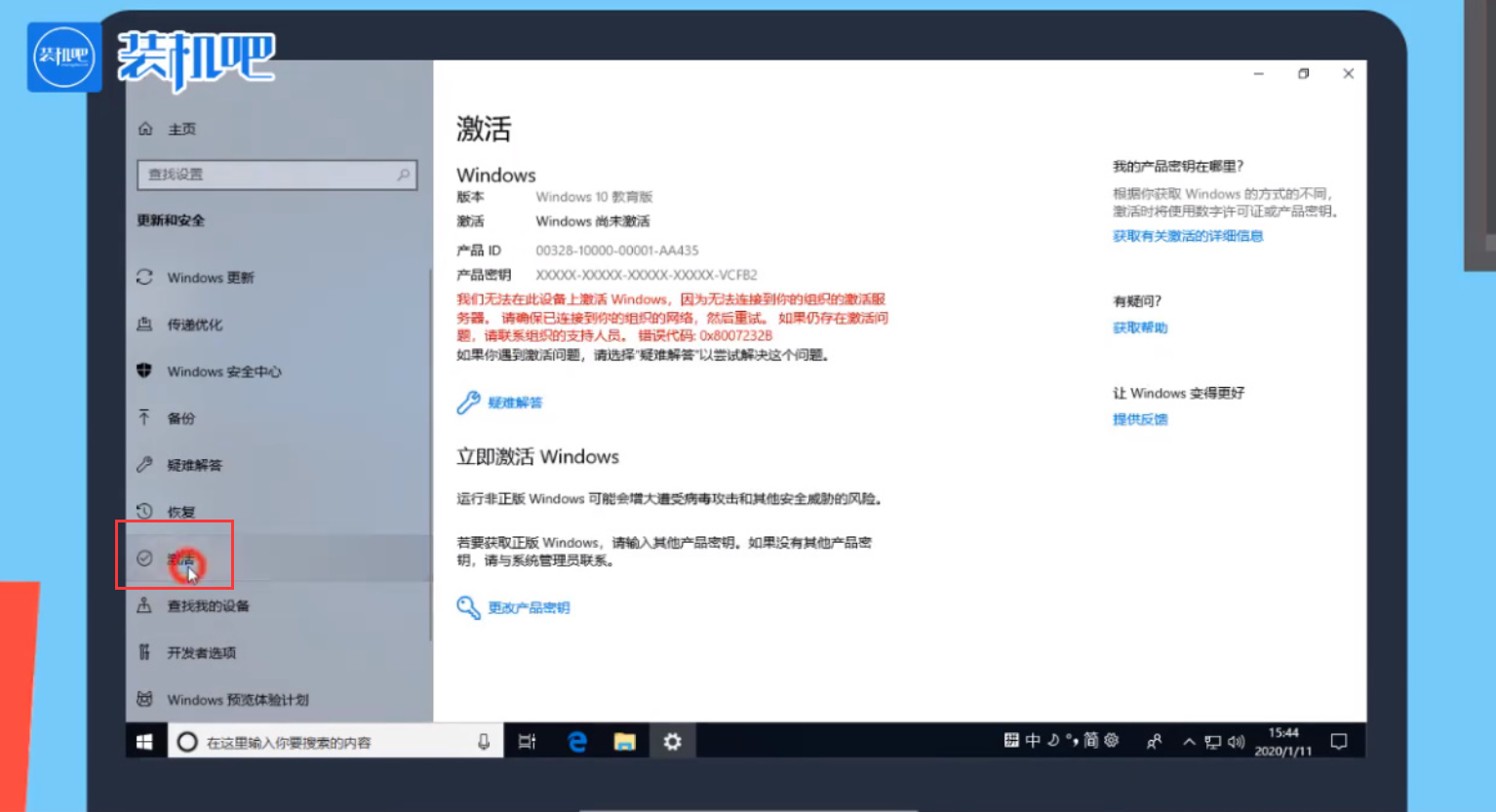
Task: Click the Cortana microphone icon
Action: (x=484, y=742)
